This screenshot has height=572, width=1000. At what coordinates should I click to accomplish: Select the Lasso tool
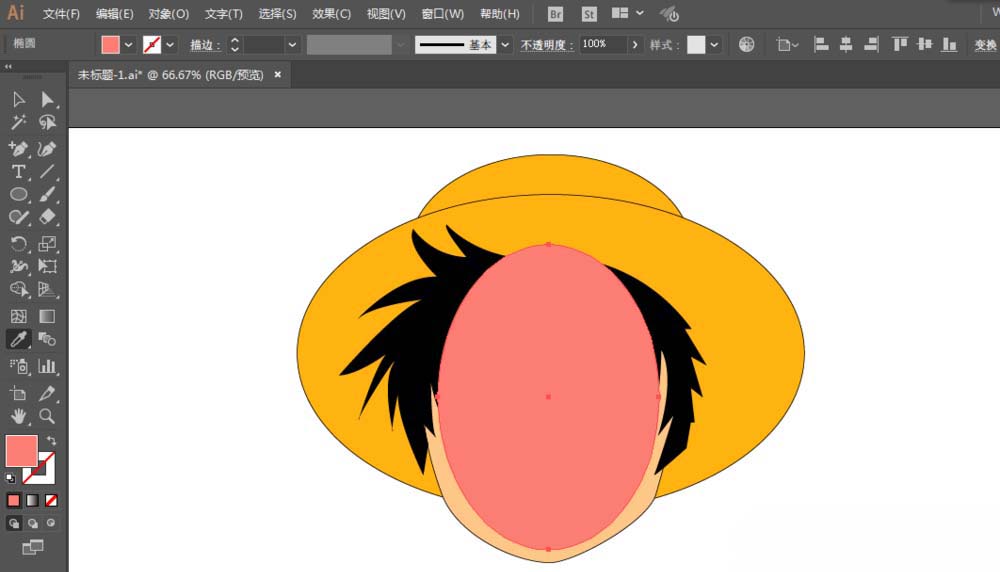pos(47,122)
